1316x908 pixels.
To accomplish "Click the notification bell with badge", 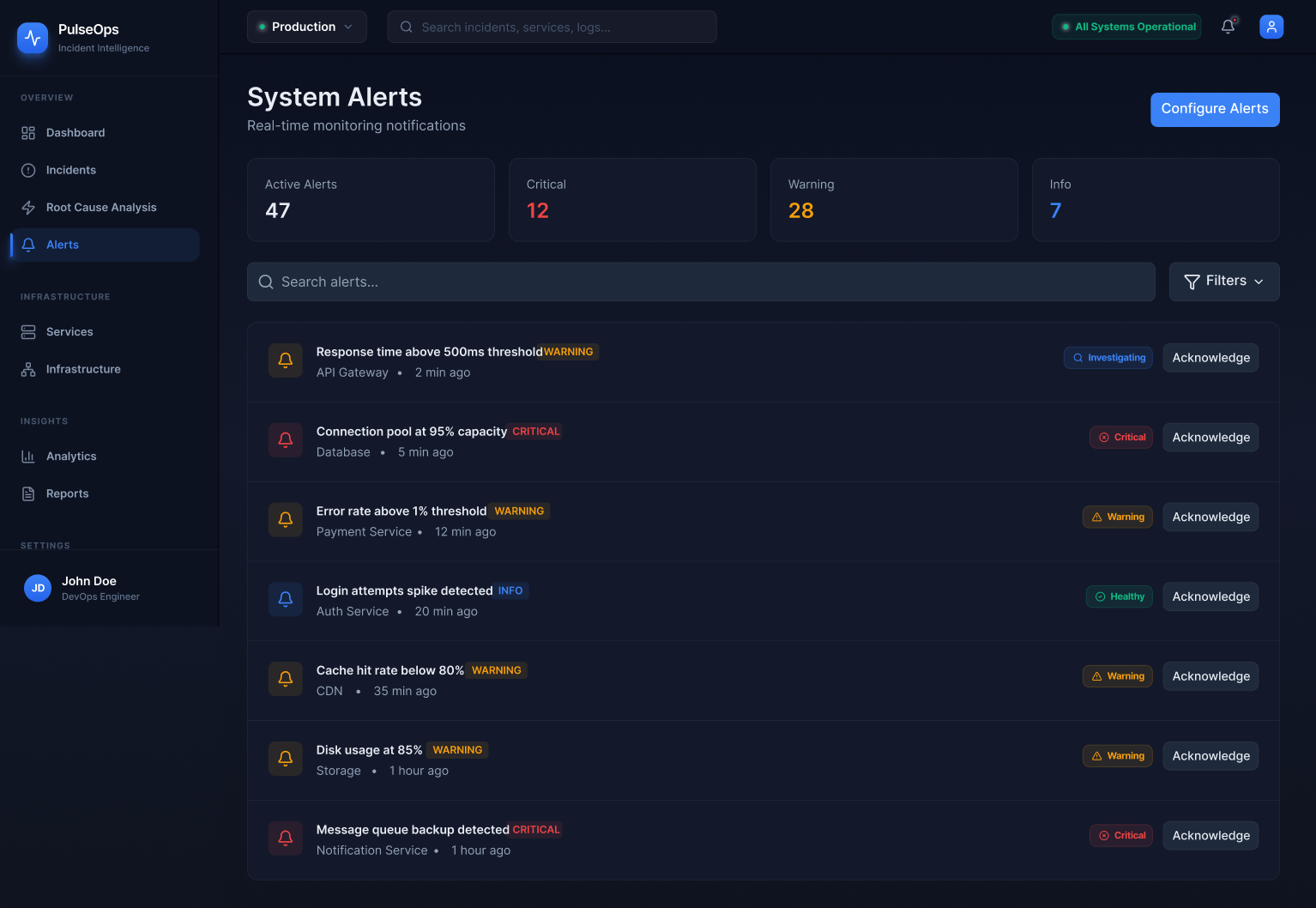I will (1228, 27).
